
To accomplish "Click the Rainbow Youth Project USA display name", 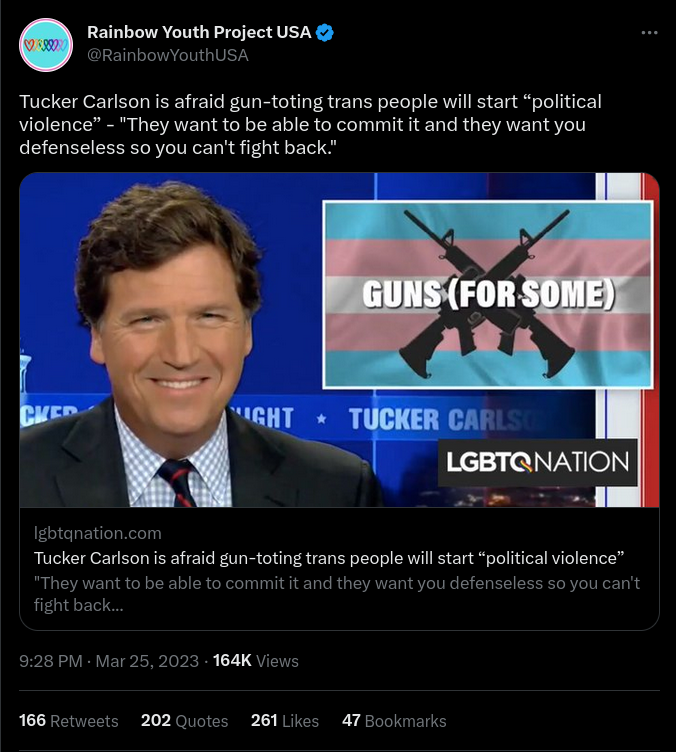I will coord(199,32).
